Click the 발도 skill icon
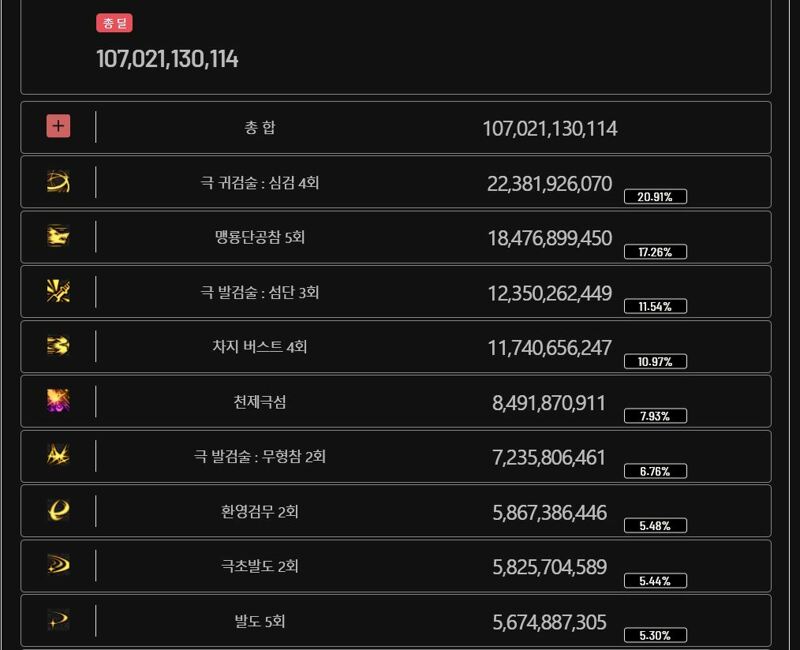 tap(58, 620)
